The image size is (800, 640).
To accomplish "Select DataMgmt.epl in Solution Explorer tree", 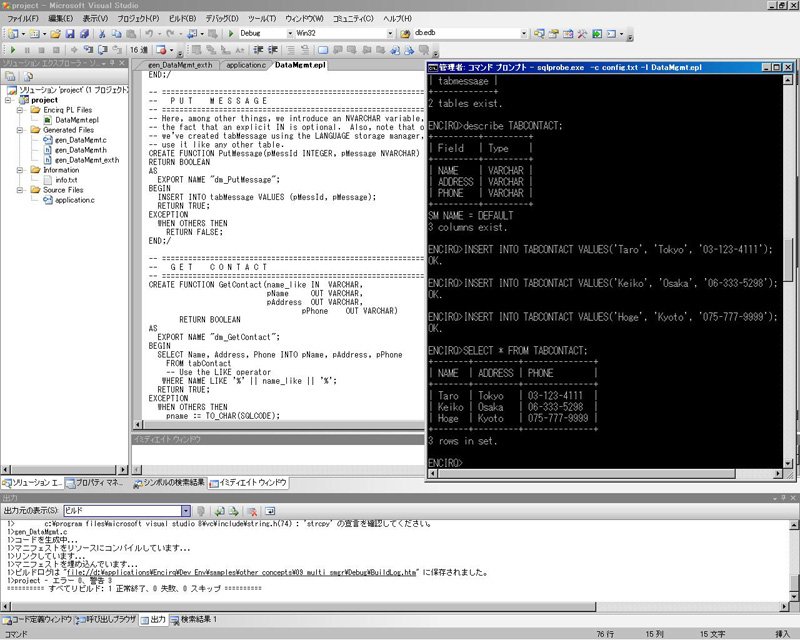I will [77, 120].
